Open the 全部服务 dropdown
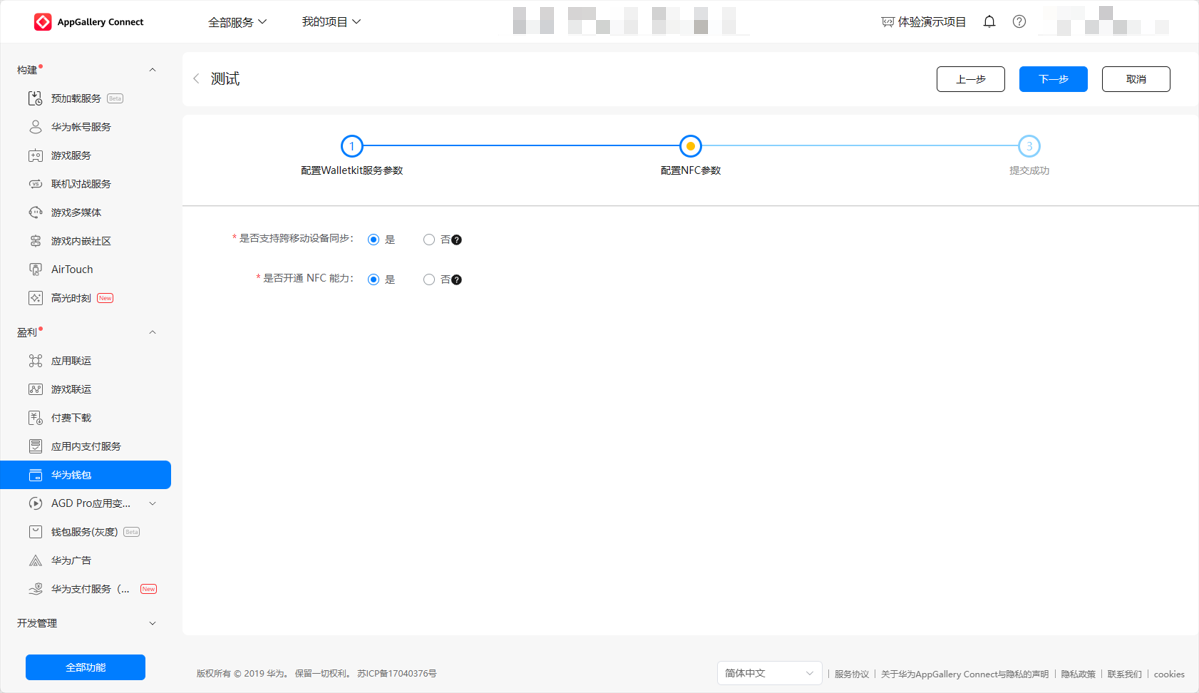 tap(237, 22)
